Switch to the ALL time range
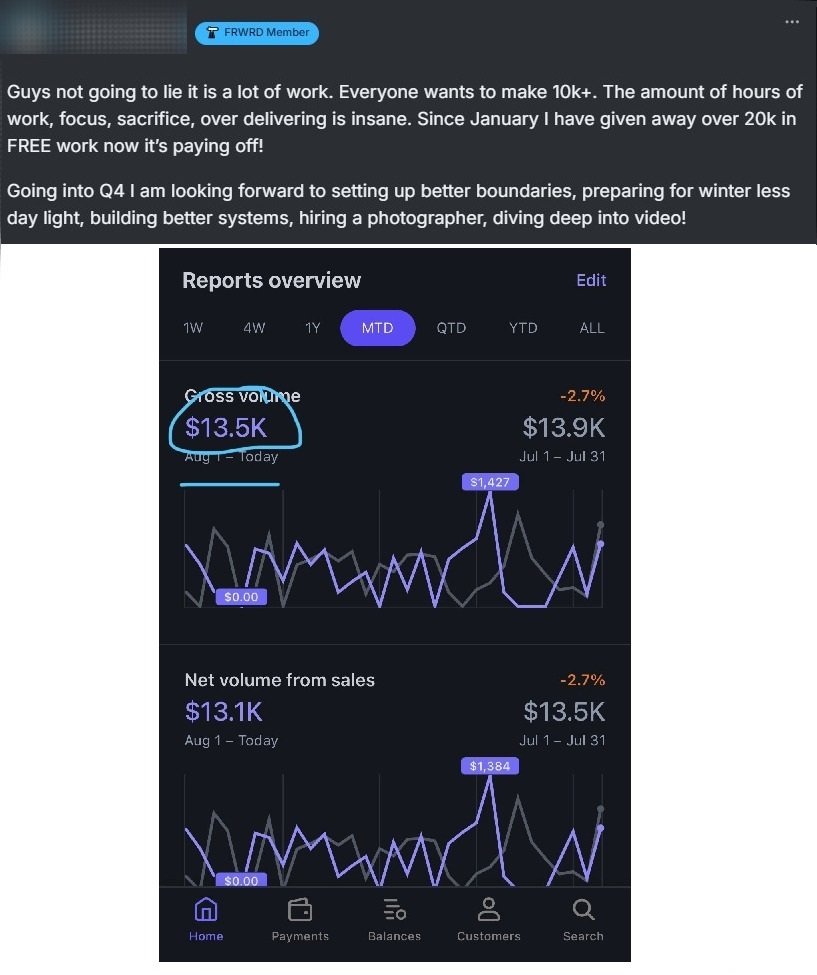The image size is (817, 975). [x=592, y=328]
